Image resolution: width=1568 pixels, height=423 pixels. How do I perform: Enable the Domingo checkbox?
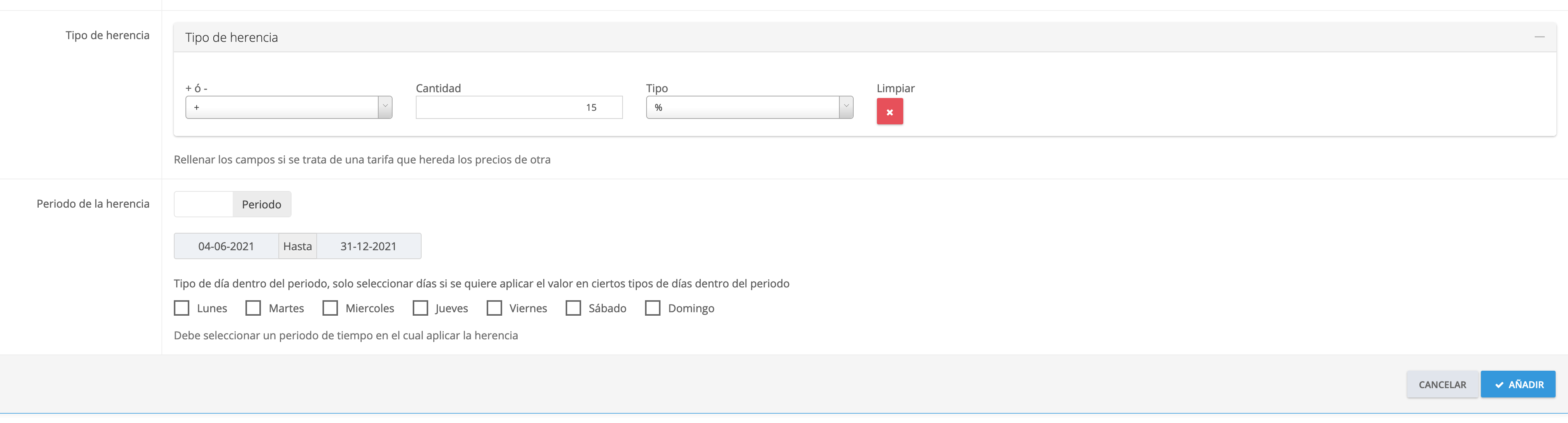652,308
